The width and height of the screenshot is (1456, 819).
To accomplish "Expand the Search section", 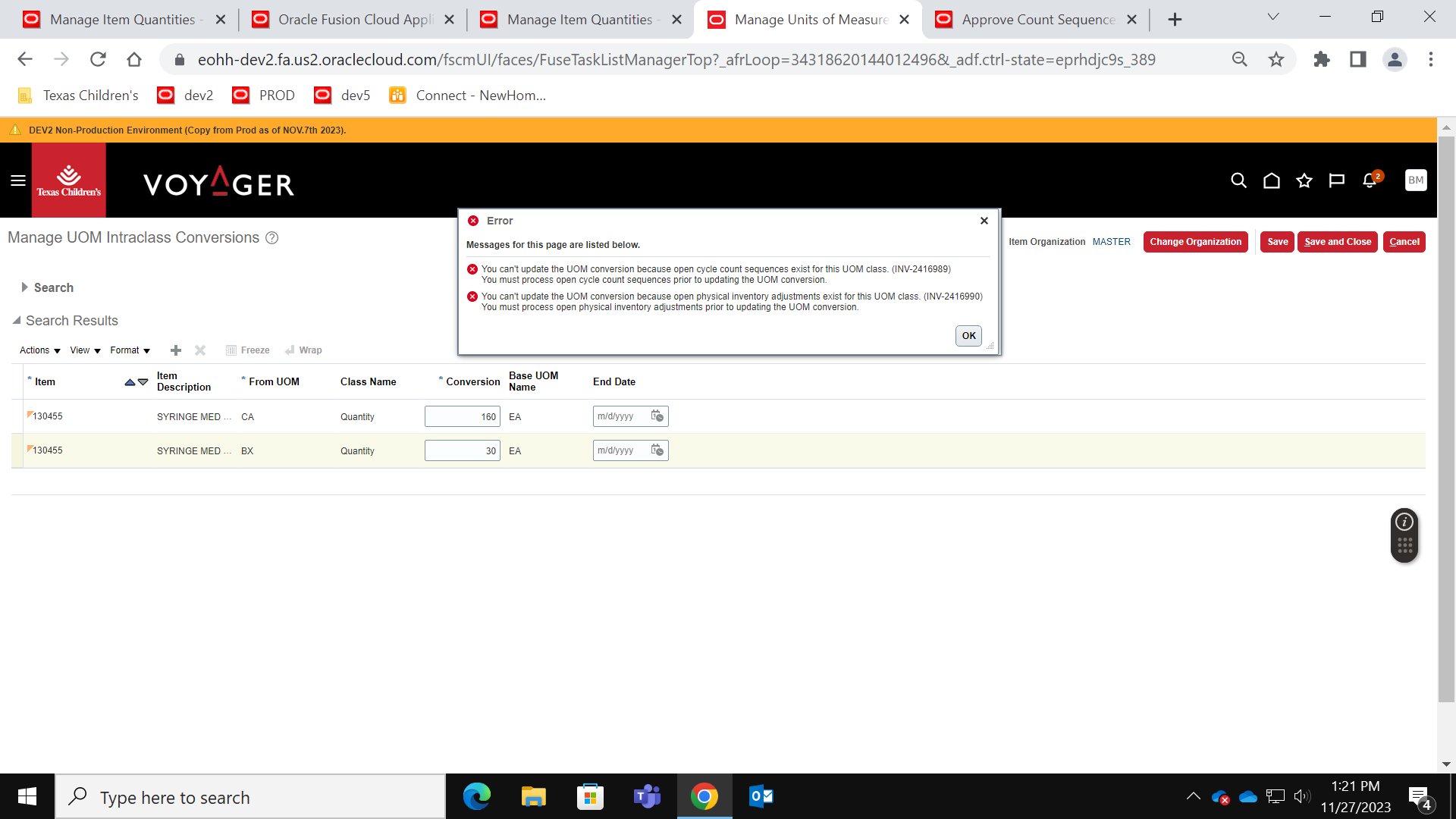I will [24, 287].
